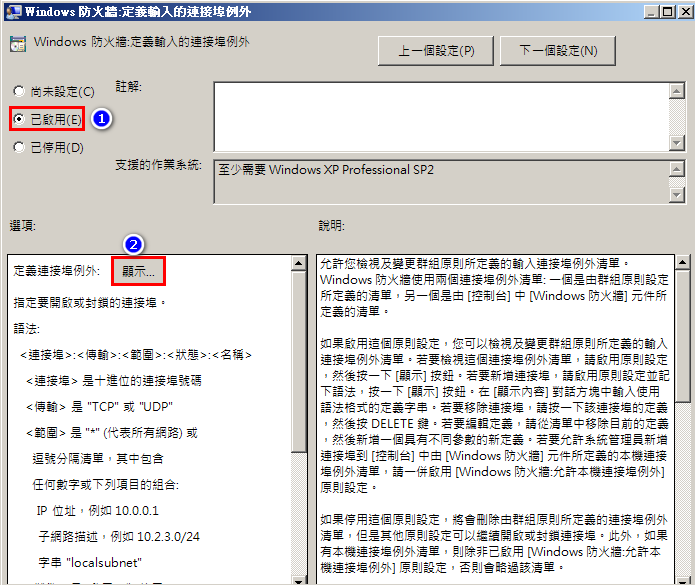Screen dimensions: 695x585
Task: Click the 選項 panel scroll up arrow
Action: click(x=299, y=263)
